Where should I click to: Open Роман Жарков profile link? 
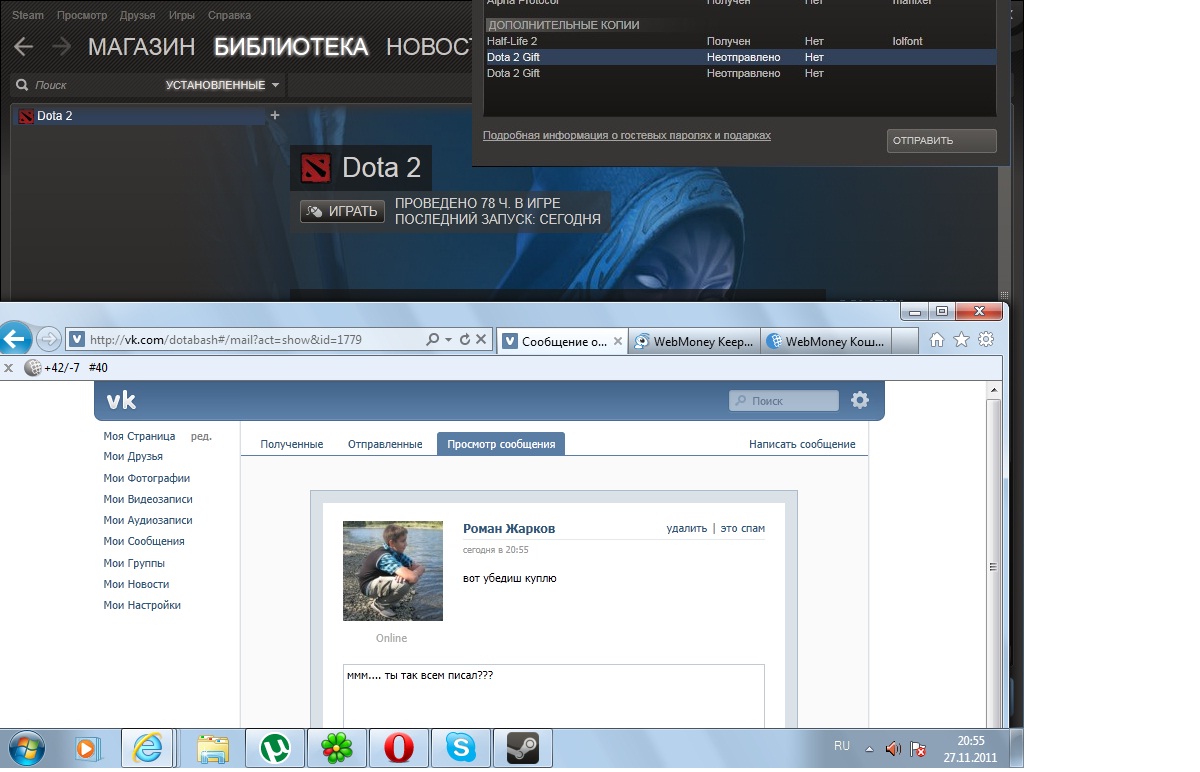click(x=509, y=528)
